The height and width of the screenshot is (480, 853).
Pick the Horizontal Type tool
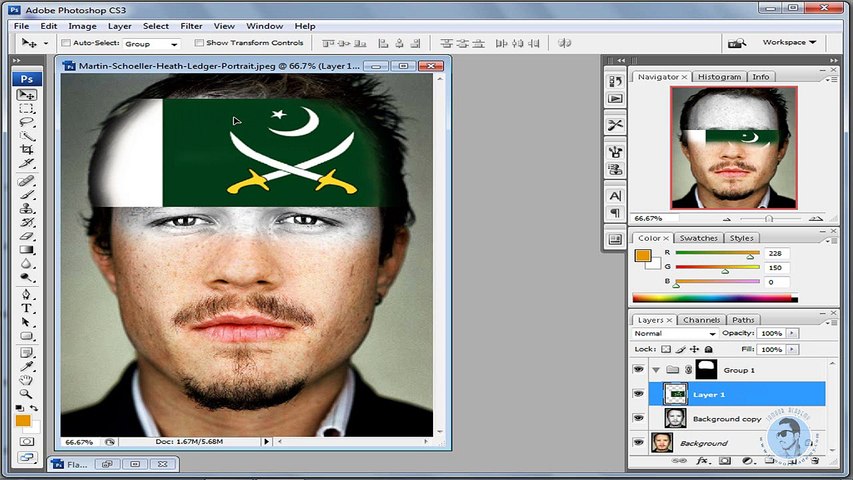point(27,308)
